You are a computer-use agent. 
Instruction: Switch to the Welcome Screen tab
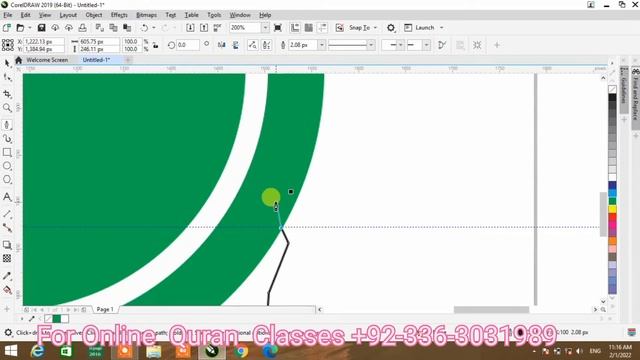point(47,60)
